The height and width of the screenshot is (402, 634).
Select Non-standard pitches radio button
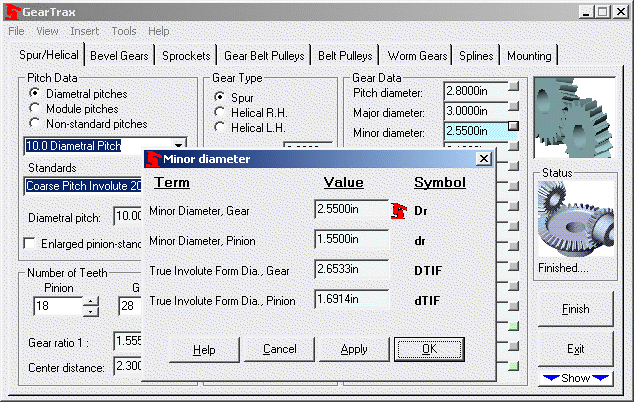click(x=35, y=123)
